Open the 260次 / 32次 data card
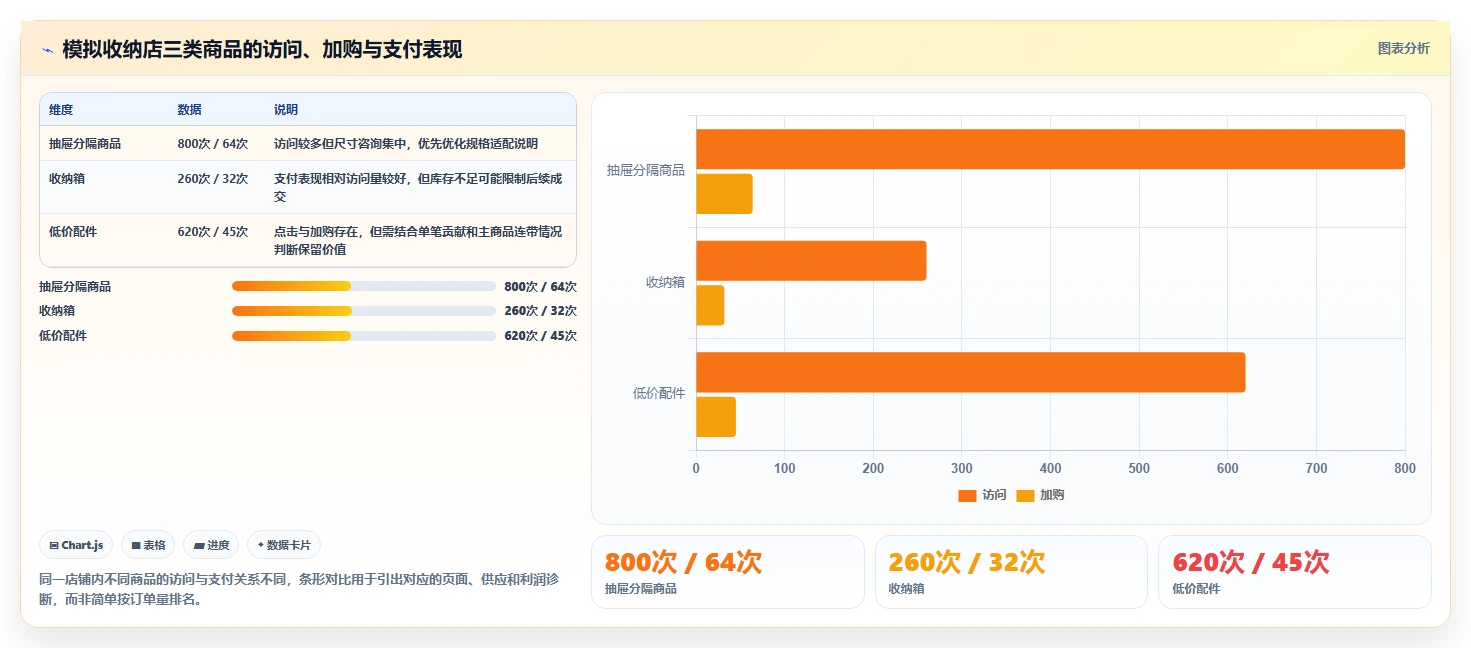 pos(1011,572)
